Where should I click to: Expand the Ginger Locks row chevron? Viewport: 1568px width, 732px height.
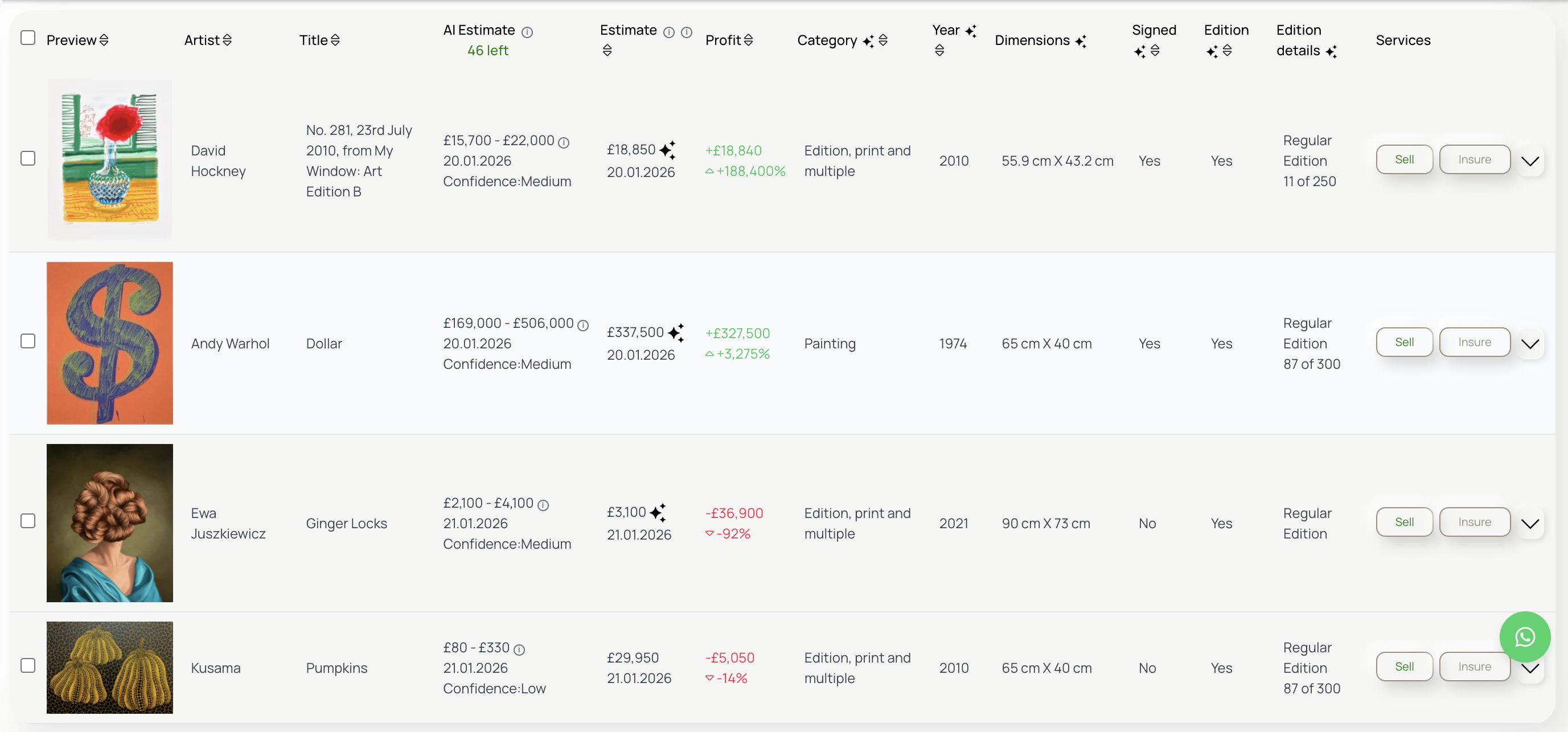pos(1530,523)
